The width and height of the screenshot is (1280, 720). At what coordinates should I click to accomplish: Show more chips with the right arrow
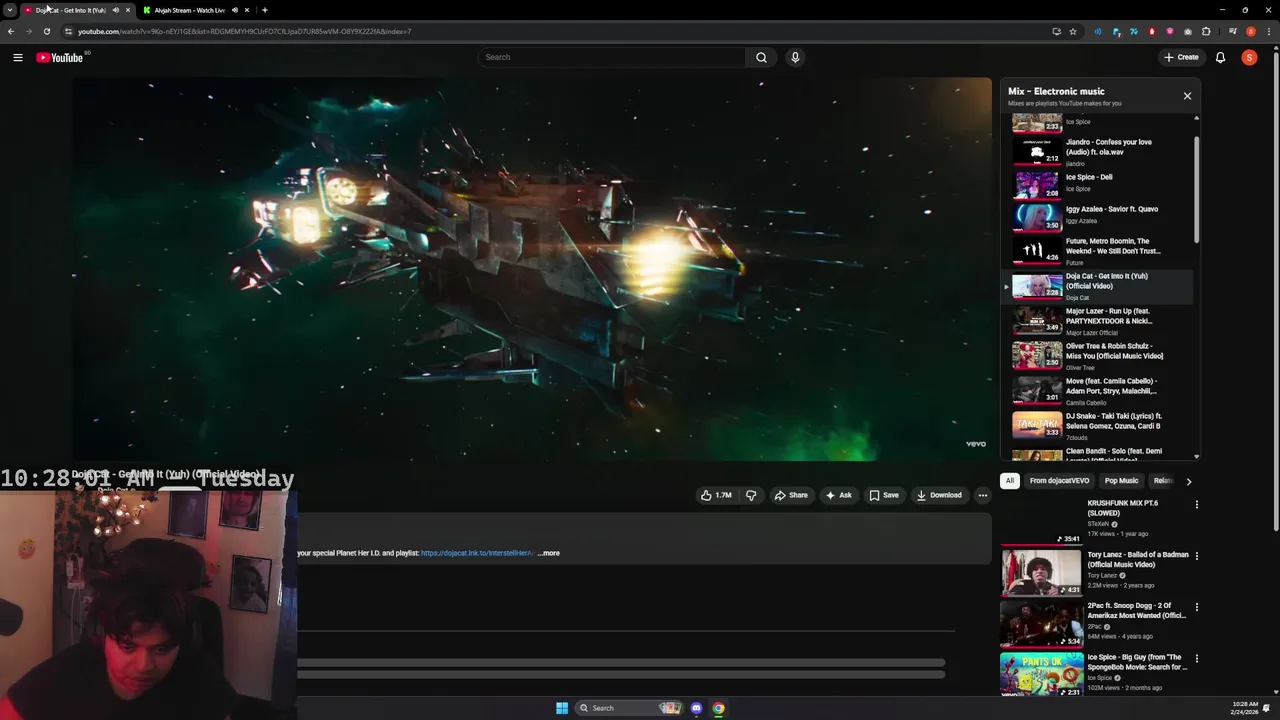point(1188,481)
